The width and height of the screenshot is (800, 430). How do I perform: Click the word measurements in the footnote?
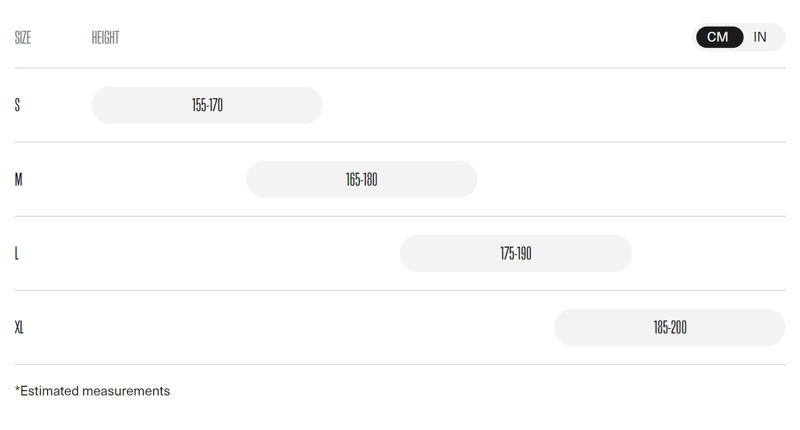[126, 391]
